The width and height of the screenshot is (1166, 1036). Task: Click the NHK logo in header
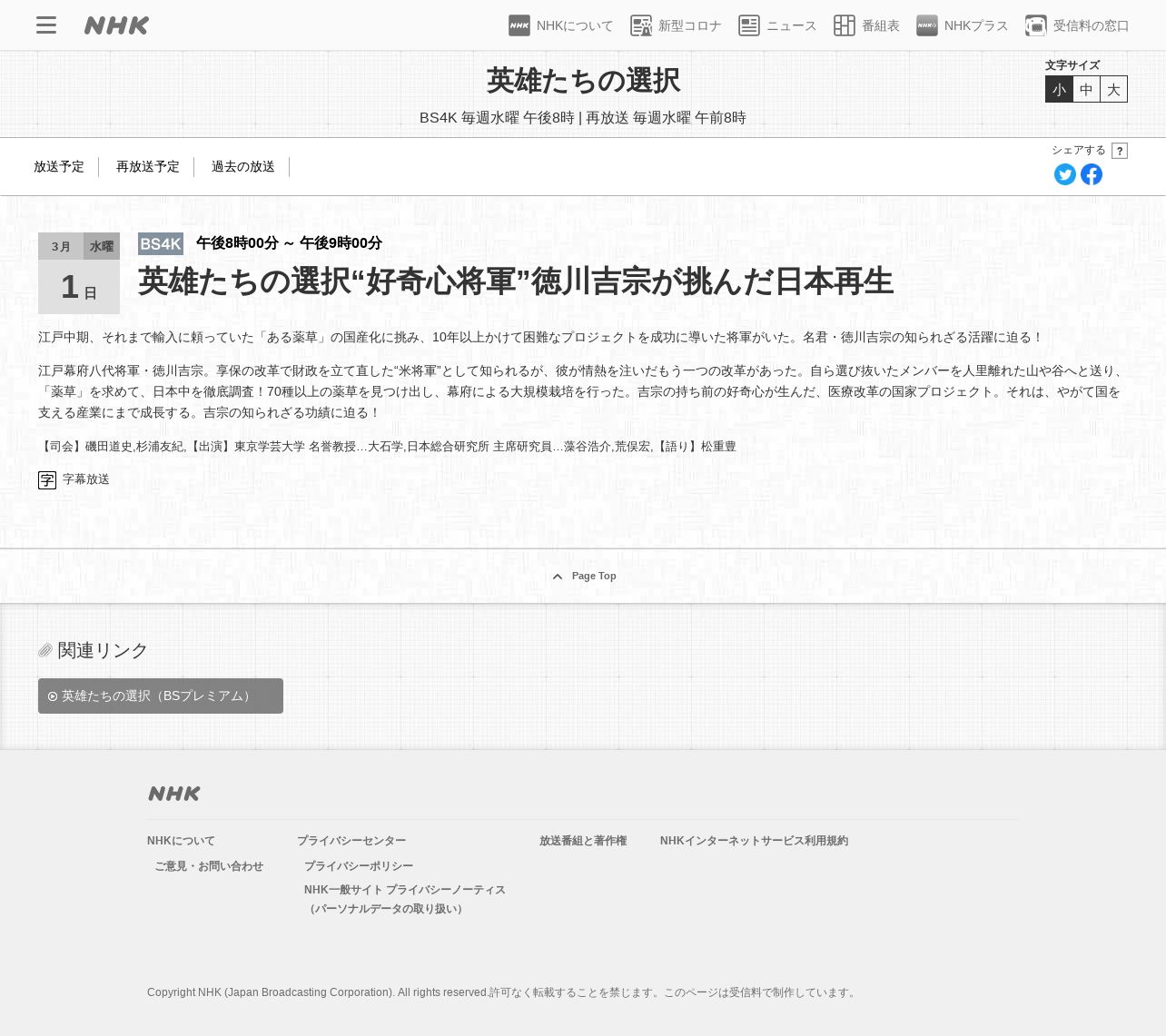tap(116, 25)
